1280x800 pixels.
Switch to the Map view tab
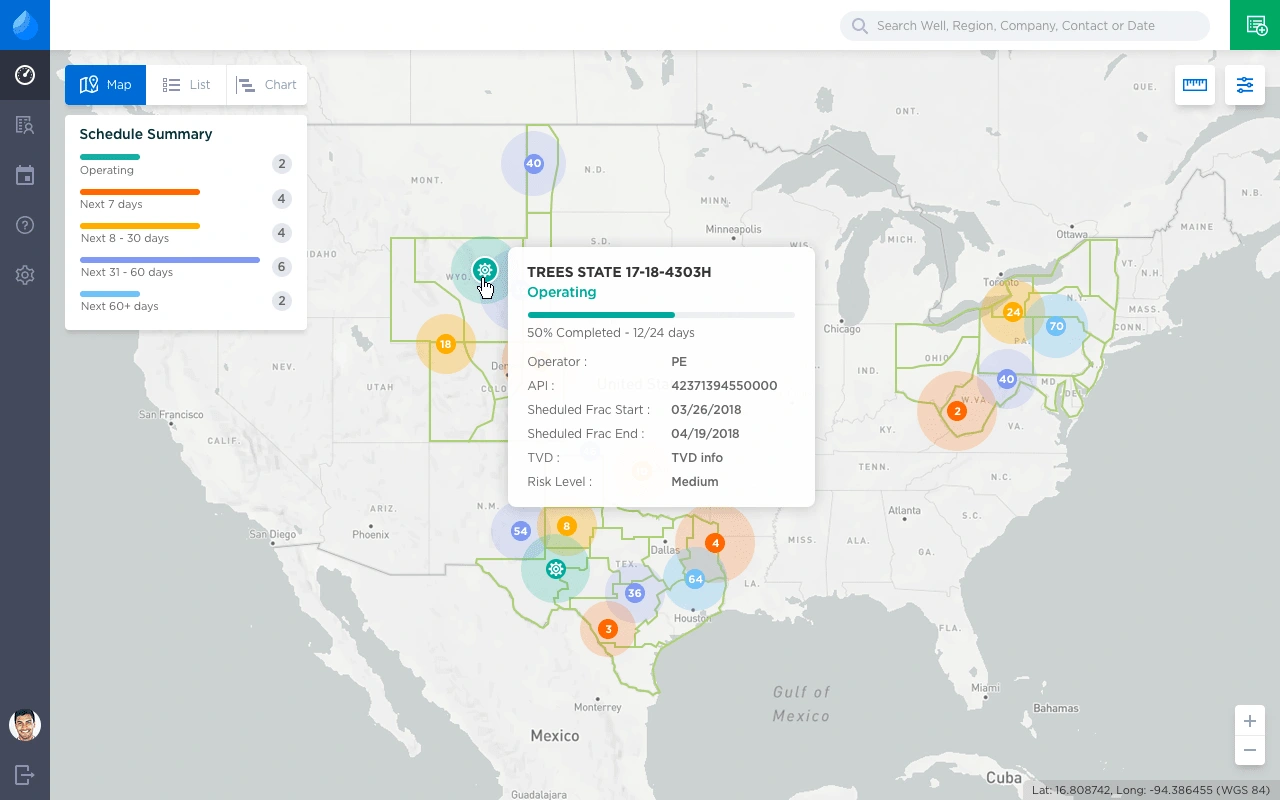[106, 85]
